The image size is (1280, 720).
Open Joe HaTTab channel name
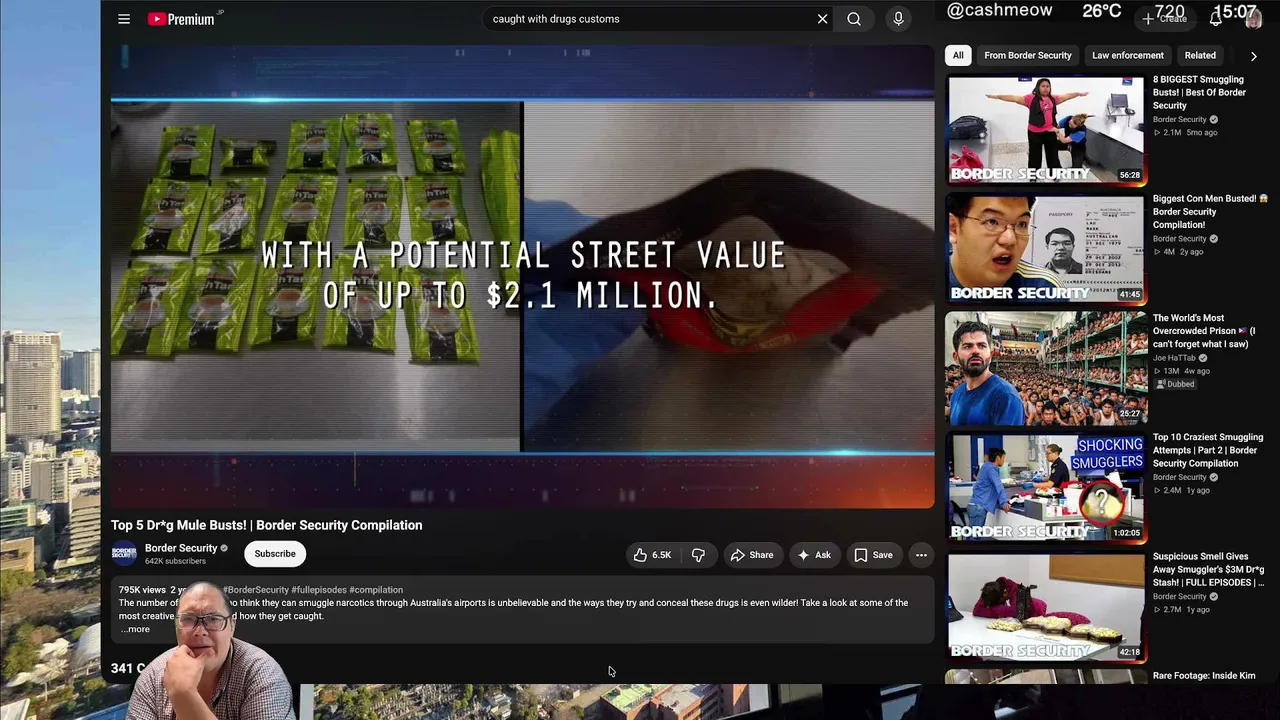[1175, 358]
